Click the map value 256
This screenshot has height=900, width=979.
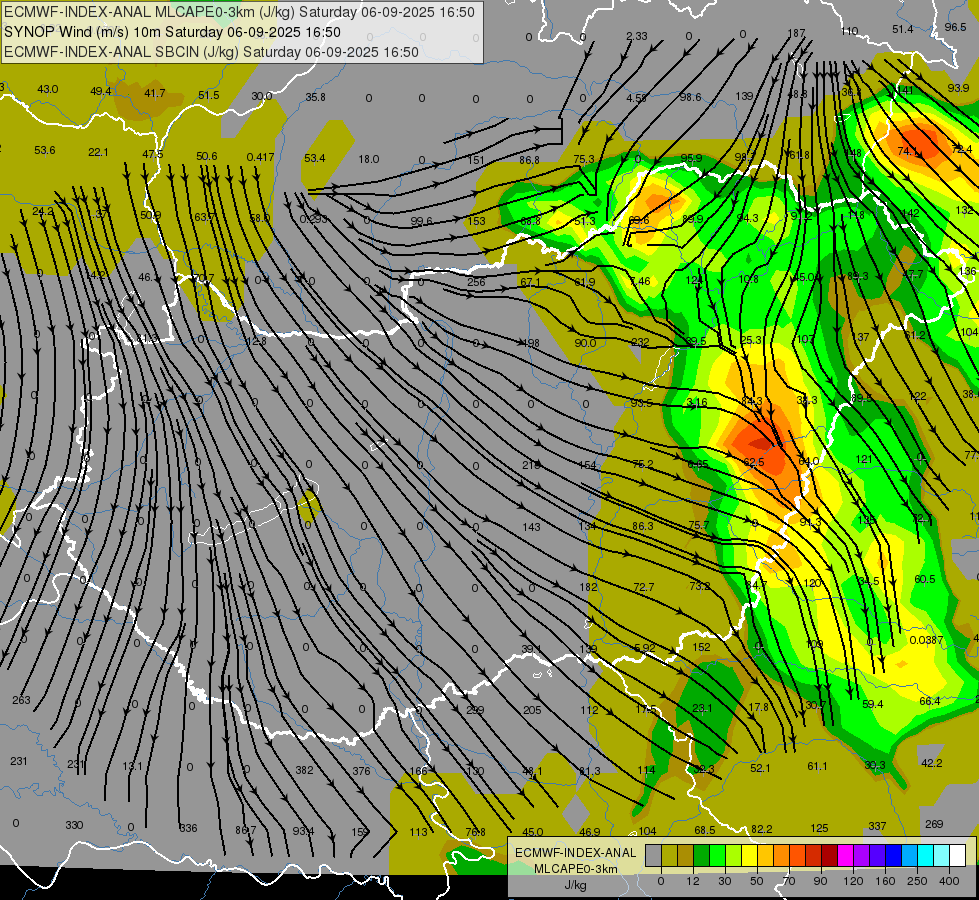click(x=476, y=282)
